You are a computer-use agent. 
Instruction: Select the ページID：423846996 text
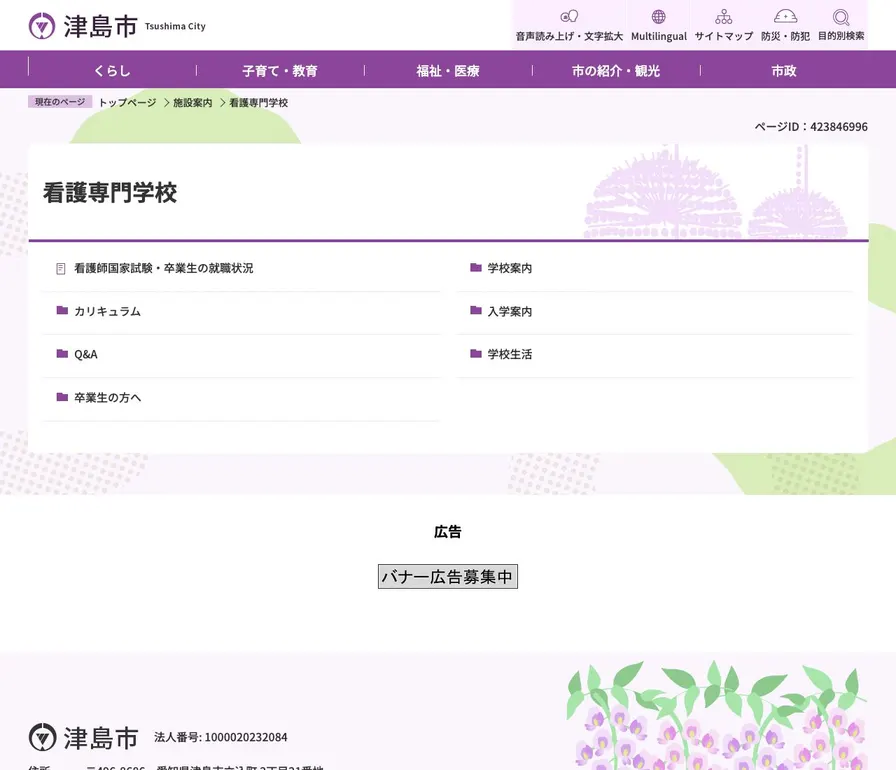(x=811, y=127)
